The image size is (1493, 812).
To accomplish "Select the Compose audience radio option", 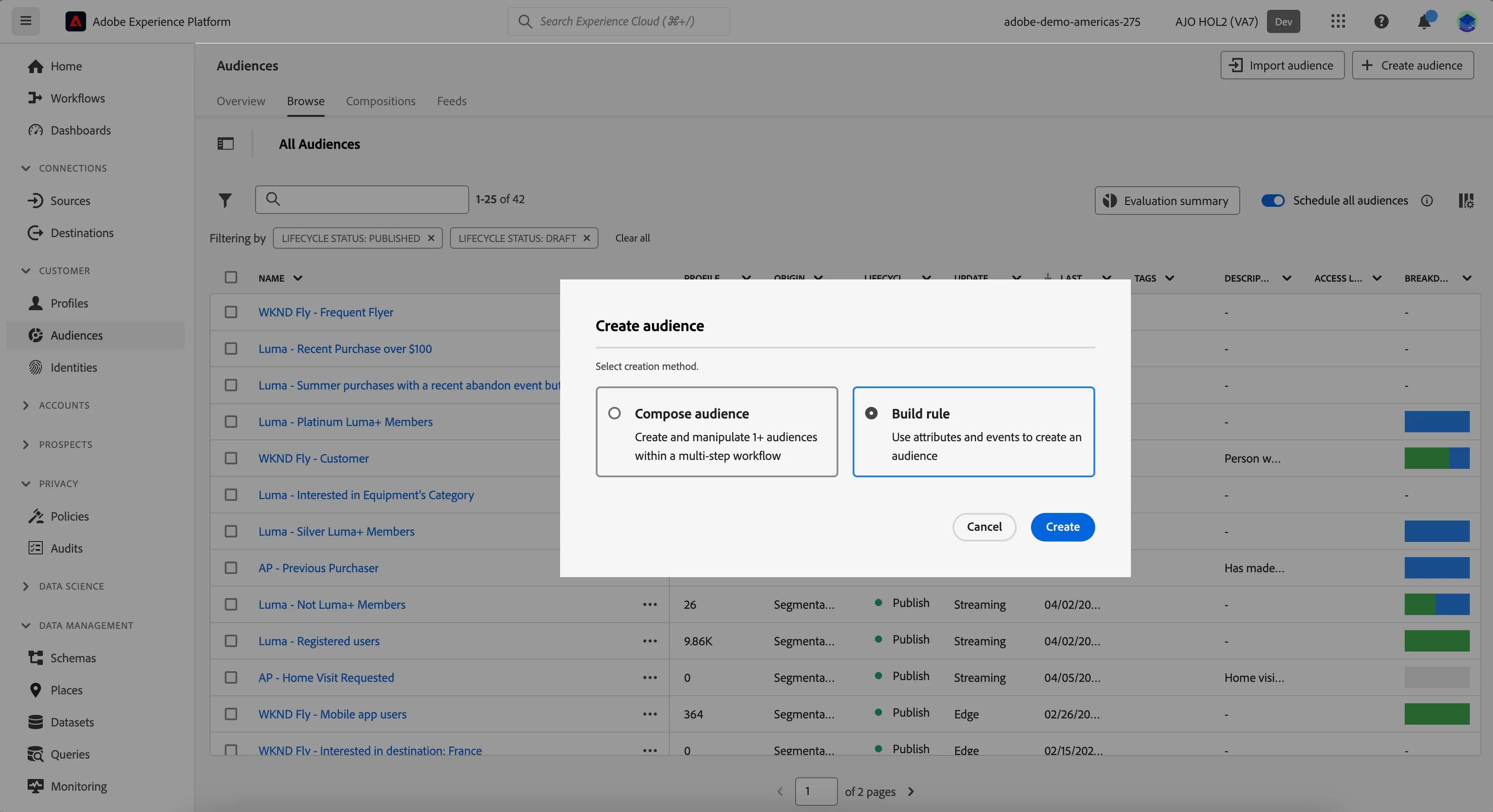I will coord(615,413).
